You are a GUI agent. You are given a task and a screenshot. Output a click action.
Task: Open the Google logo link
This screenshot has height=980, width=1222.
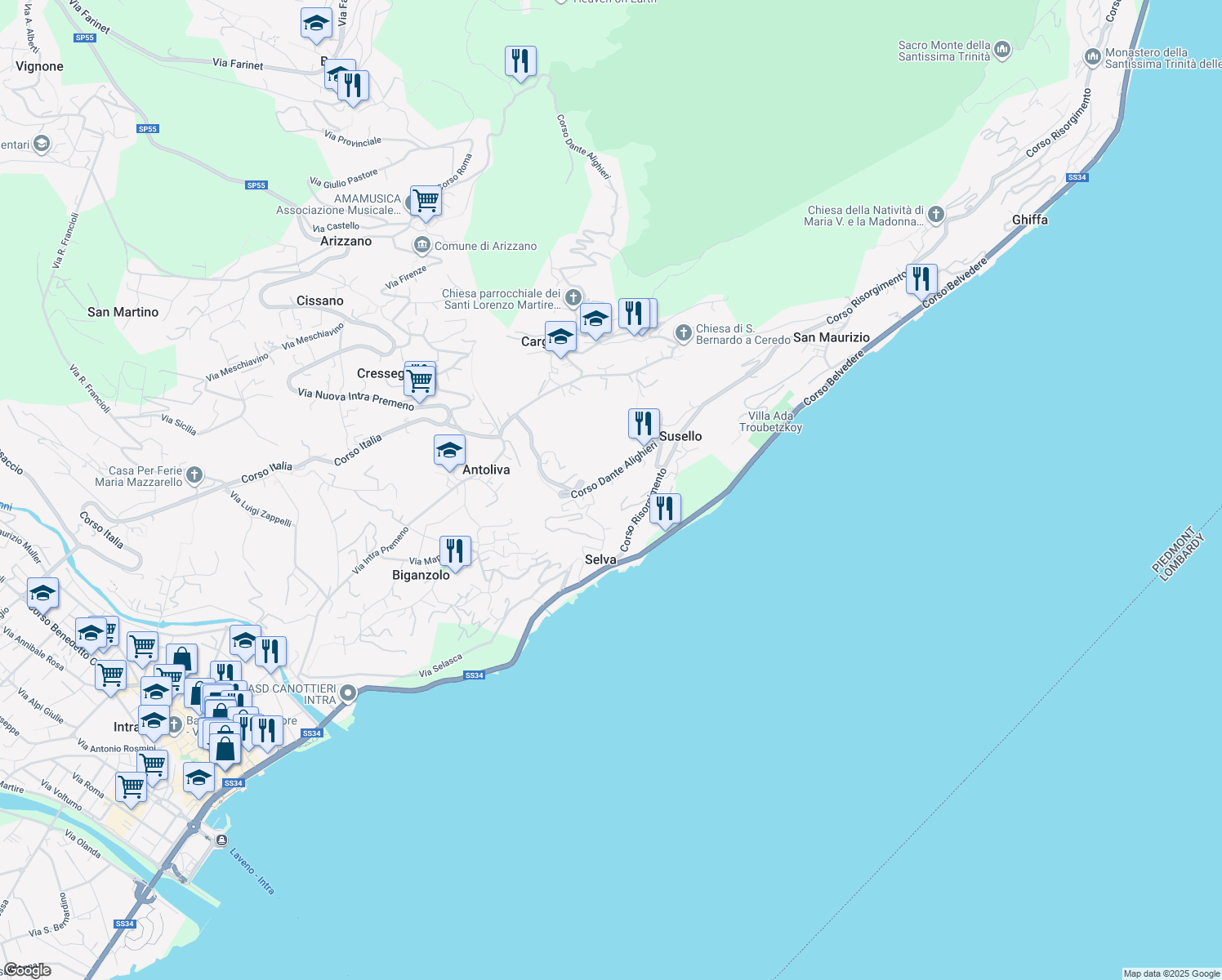pyautogui.click(x=26, y=969)
